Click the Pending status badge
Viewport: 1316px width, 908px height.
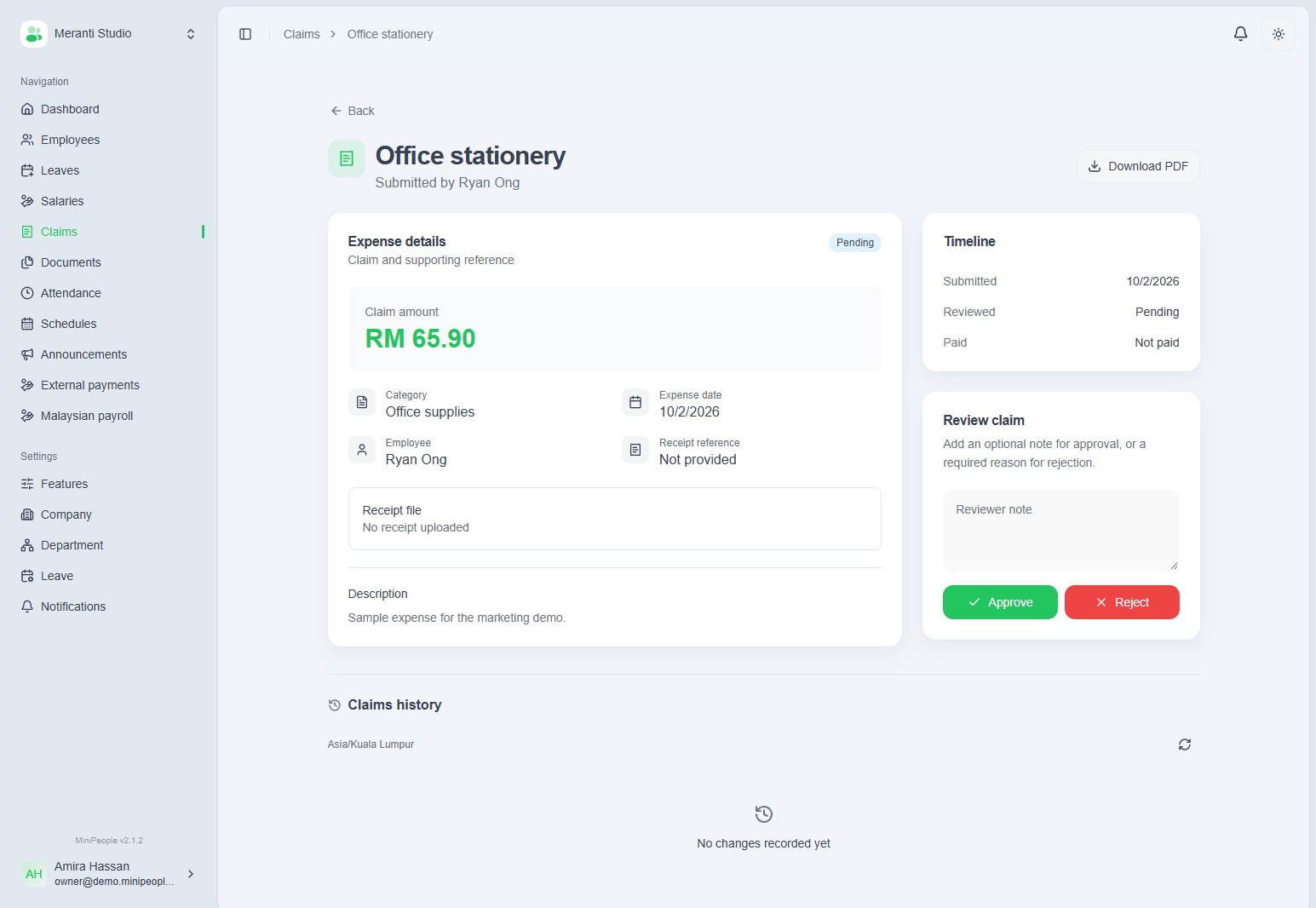(x=855, y=243)
